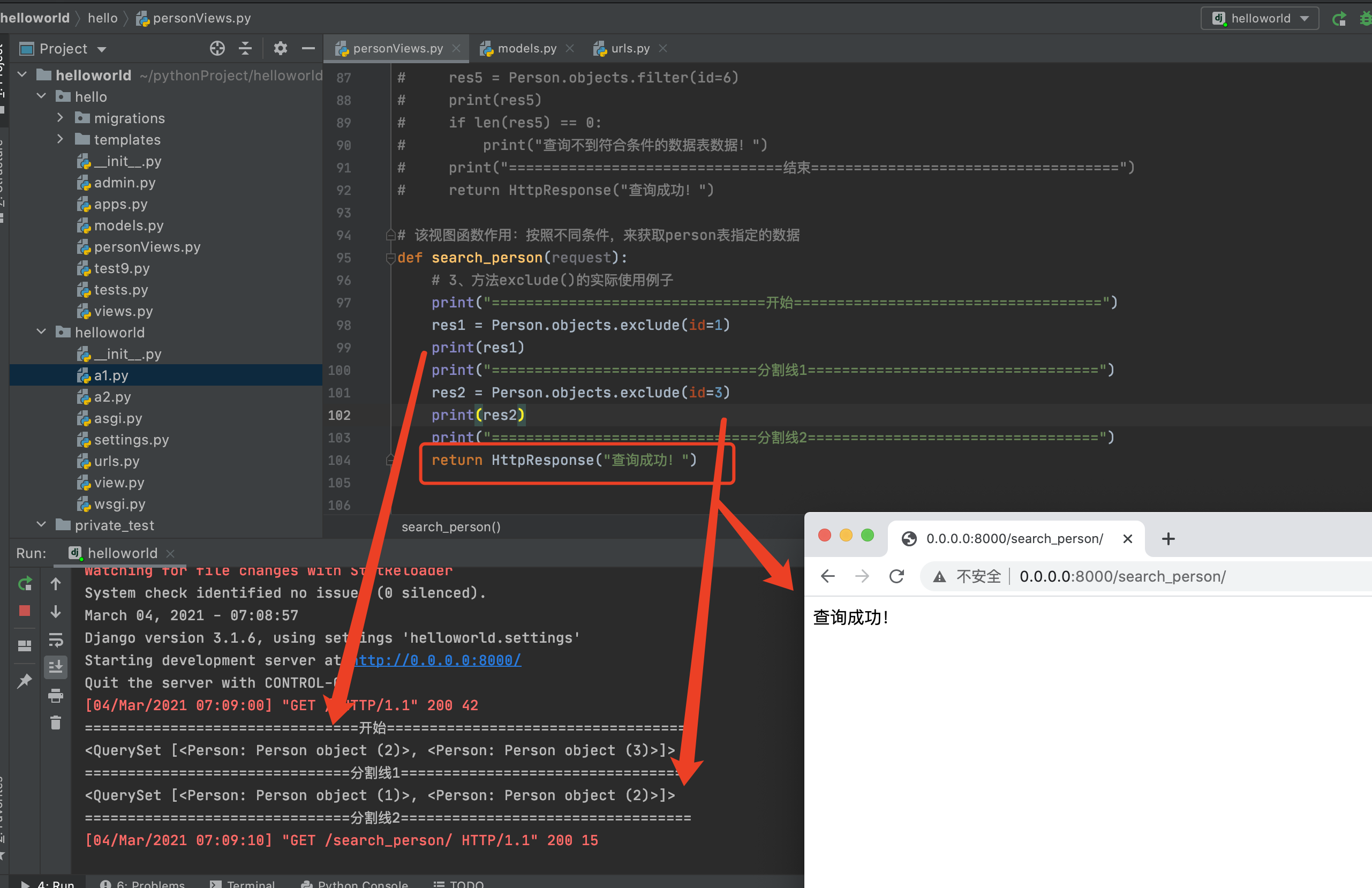The height and width of the screenshot is (888, 1372).
Task: Toggle the soft-wrap icon in the Run console
Action: click(x=55, y=639)
